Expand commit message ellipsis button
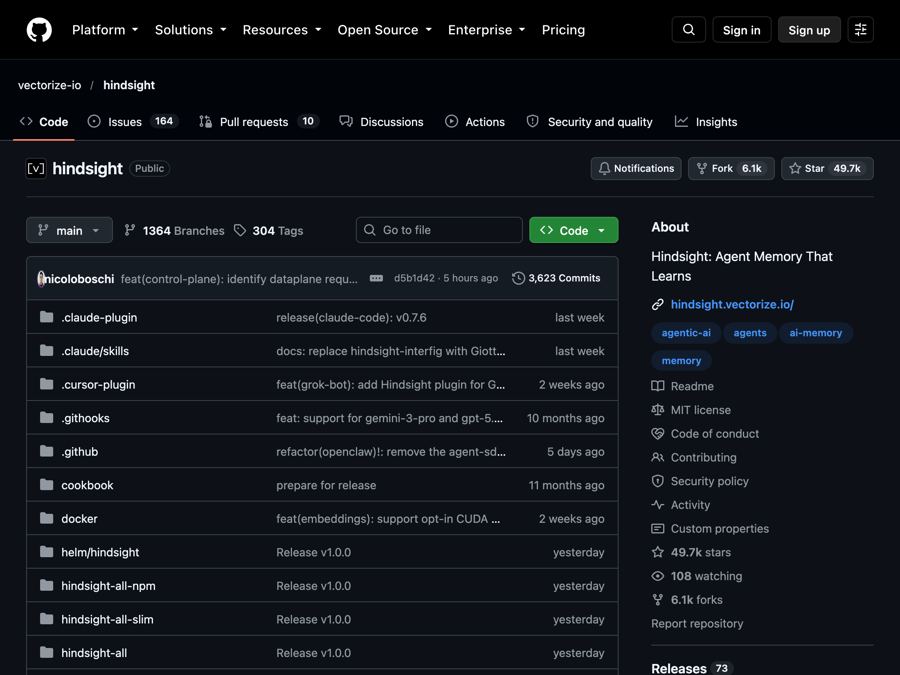The height and width of the screenshot is (675, 900). click(x=376, y=278)
